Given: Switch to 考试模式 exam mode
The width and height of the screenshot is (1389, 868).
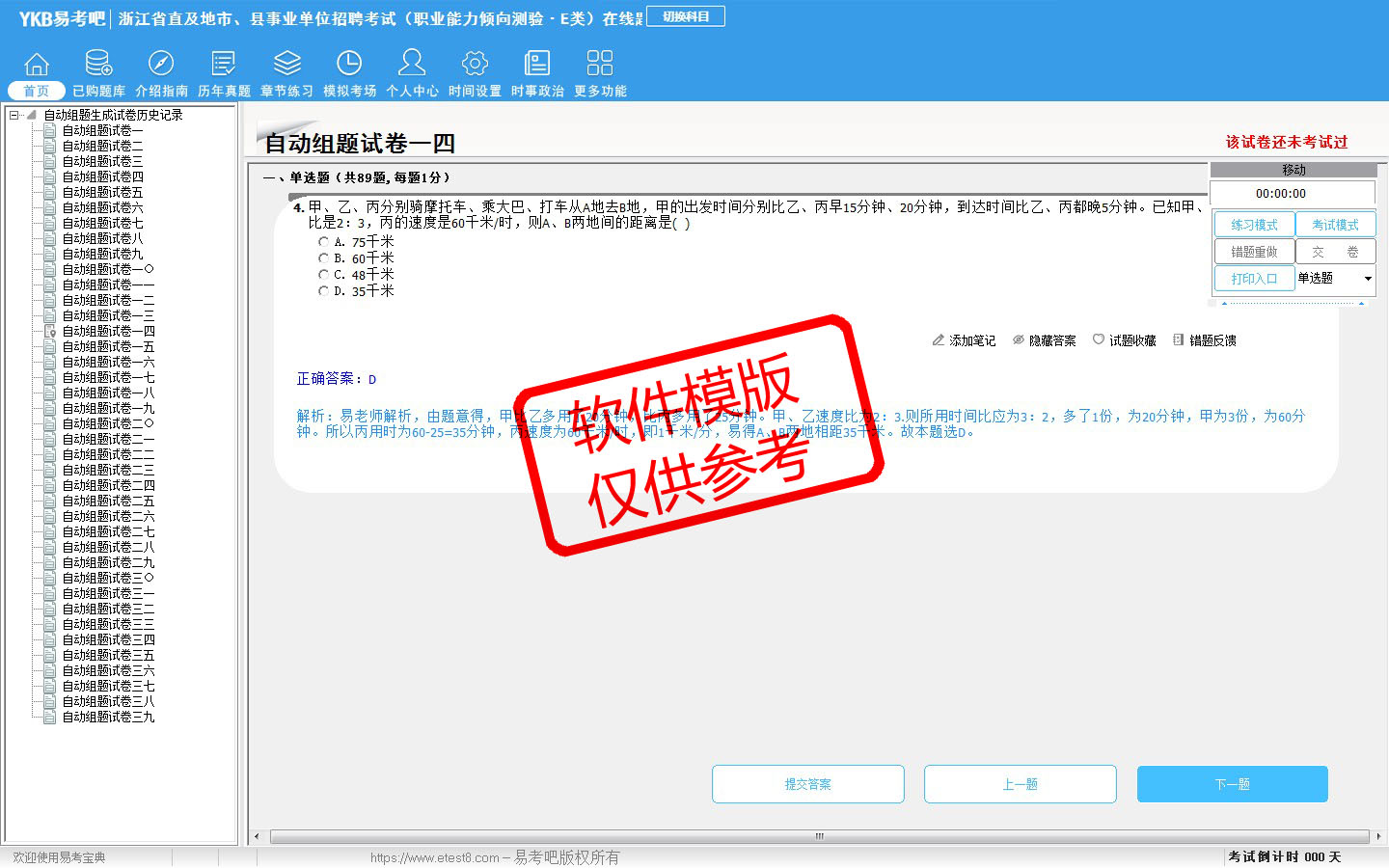Looking at the screenshot, I should point(1335,225).
